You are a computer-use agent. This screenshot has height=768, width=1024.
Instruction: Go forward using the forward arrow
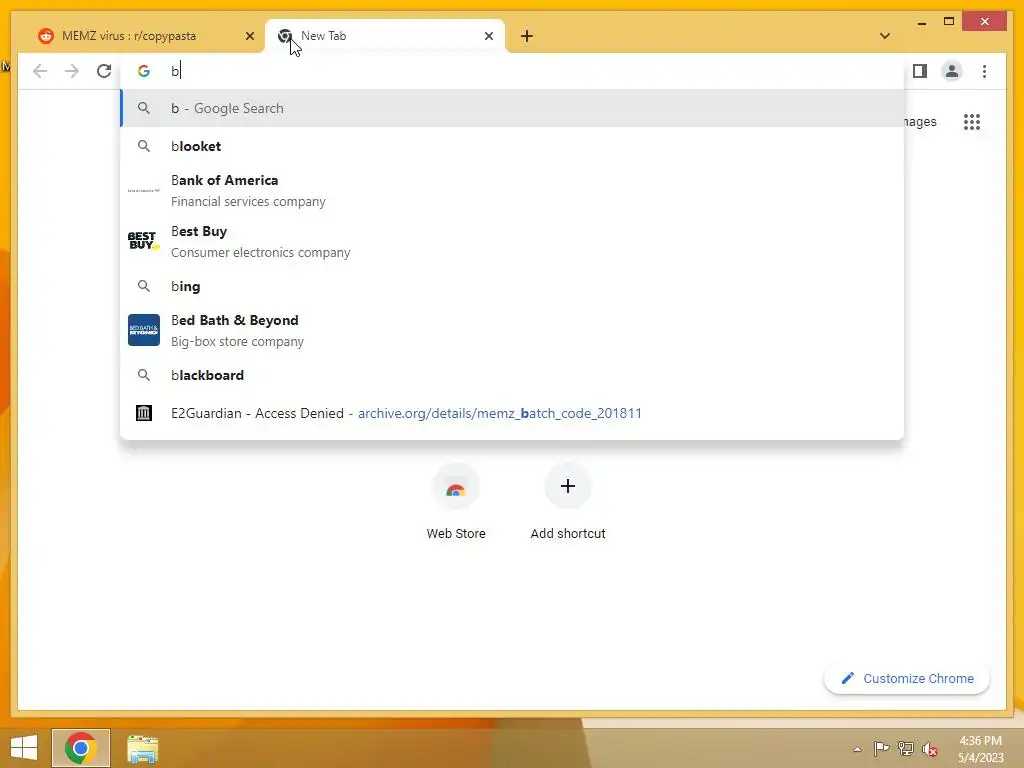(72, 71)
